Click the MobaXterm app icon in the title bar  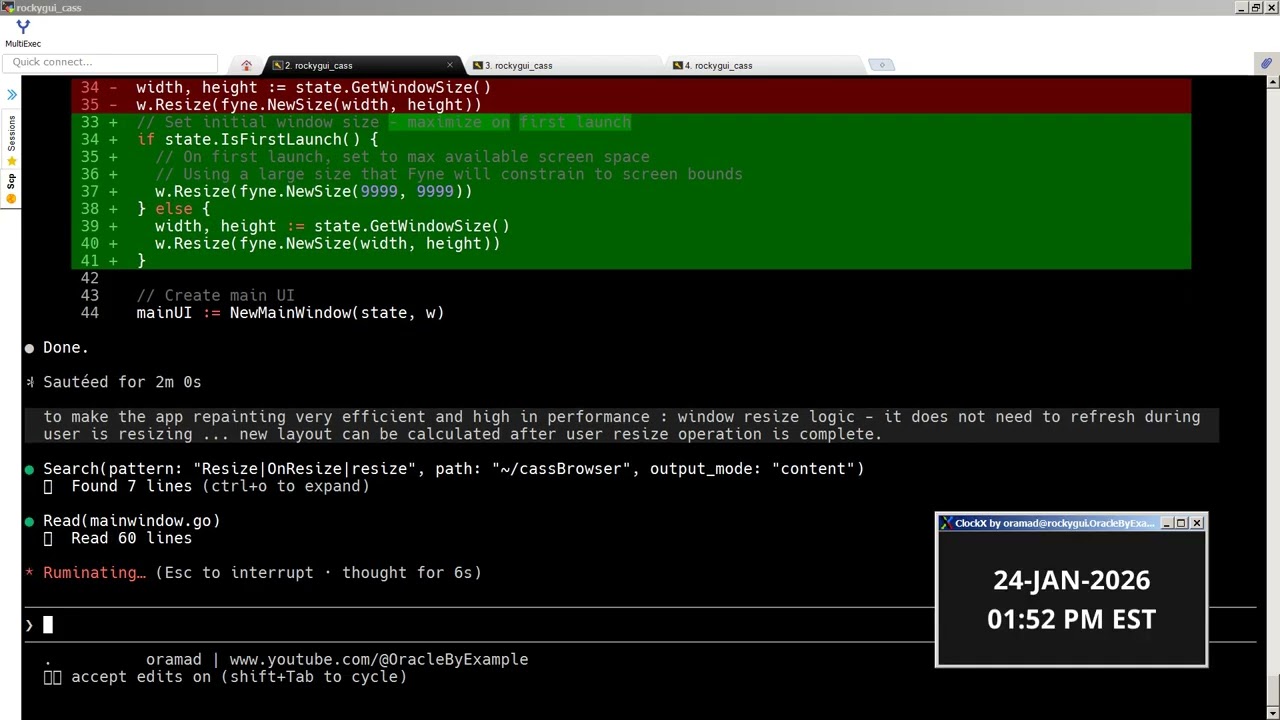click(x=7, y=7)
